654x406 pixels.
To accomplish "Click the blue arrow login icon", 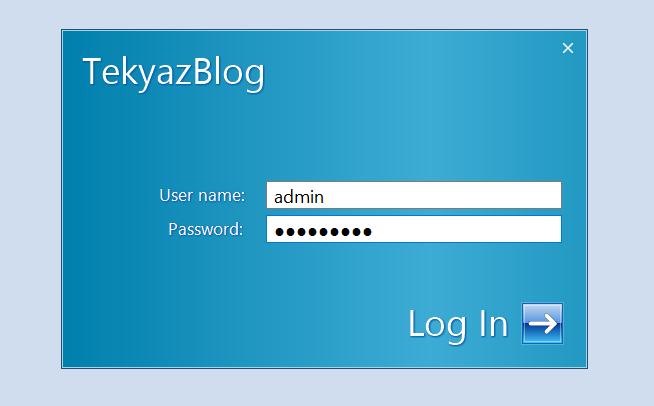I will point(542,323).
